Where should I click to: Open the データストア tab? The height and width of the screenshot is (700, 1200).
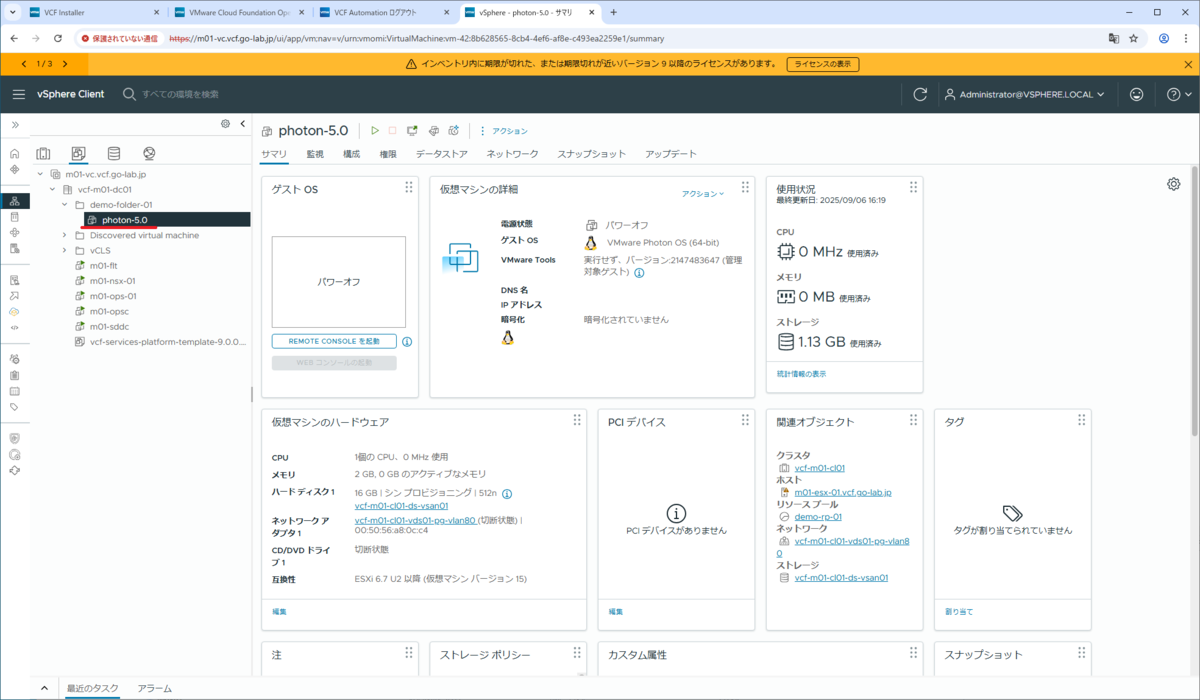(442, 154)
